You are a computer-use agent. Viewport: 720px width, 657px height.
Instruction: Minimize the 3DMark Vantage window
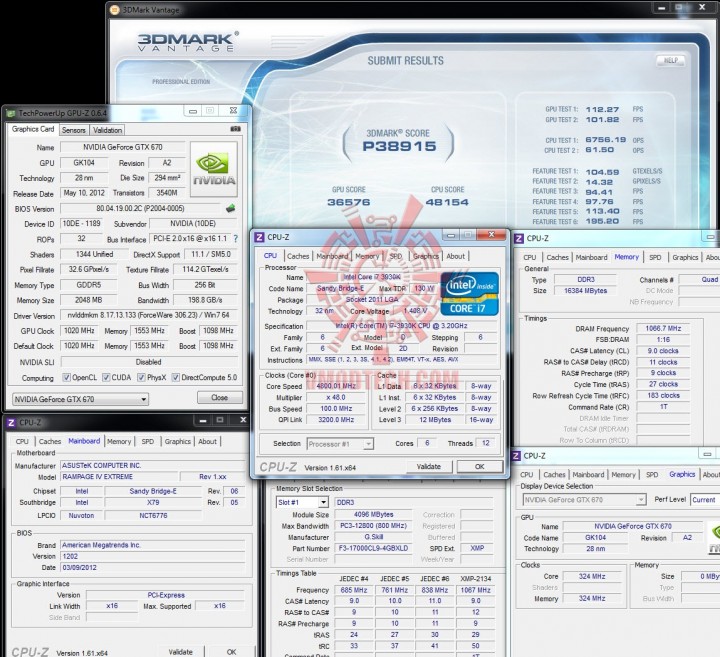(x=662, y=8)
